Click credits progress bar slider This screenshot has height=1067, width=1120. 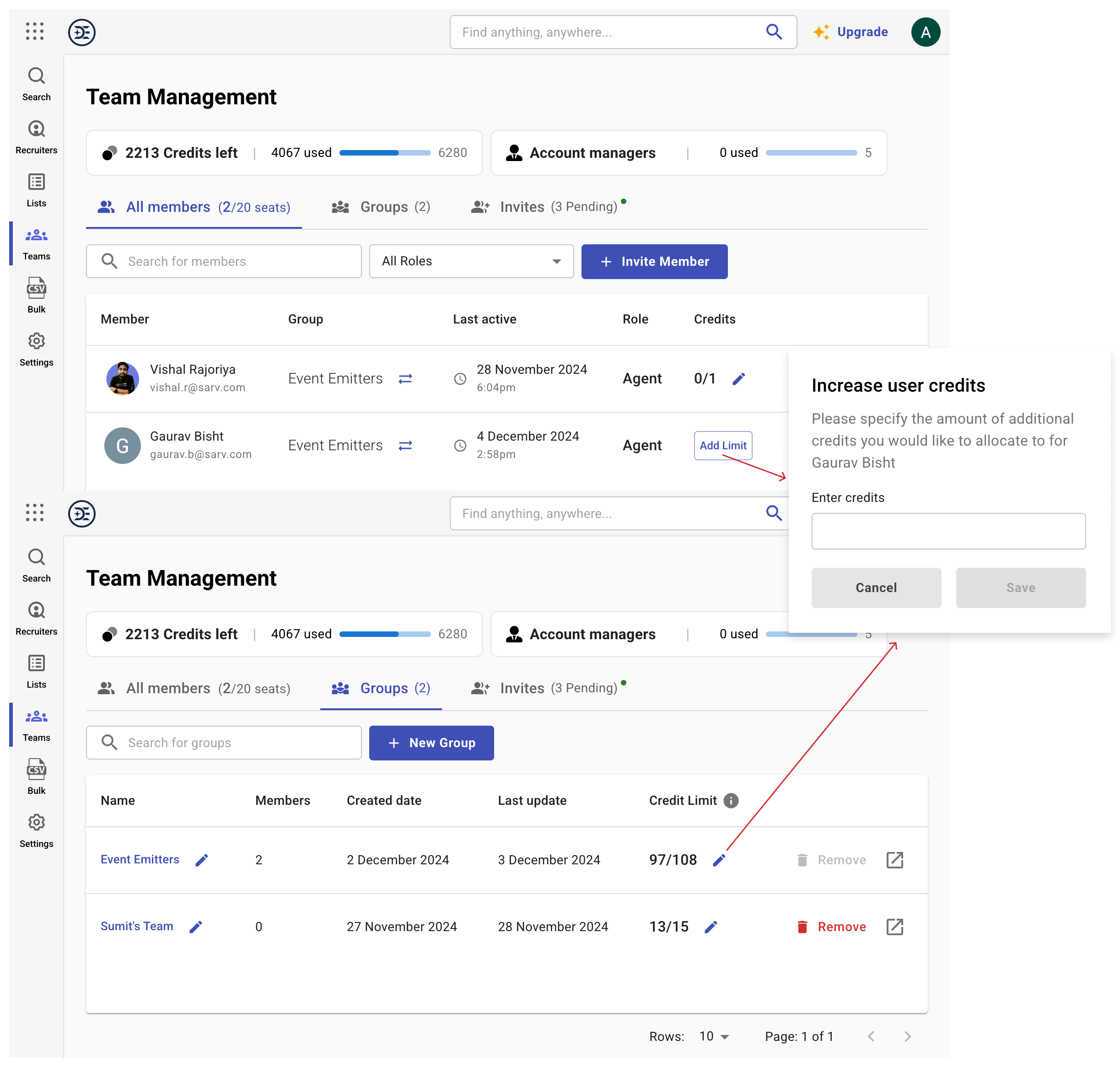point(384,152)
